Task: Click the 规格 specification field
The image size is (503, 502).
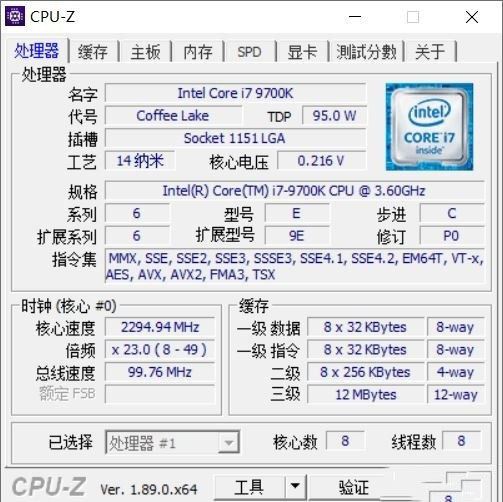Action: (x=295, y=191)
